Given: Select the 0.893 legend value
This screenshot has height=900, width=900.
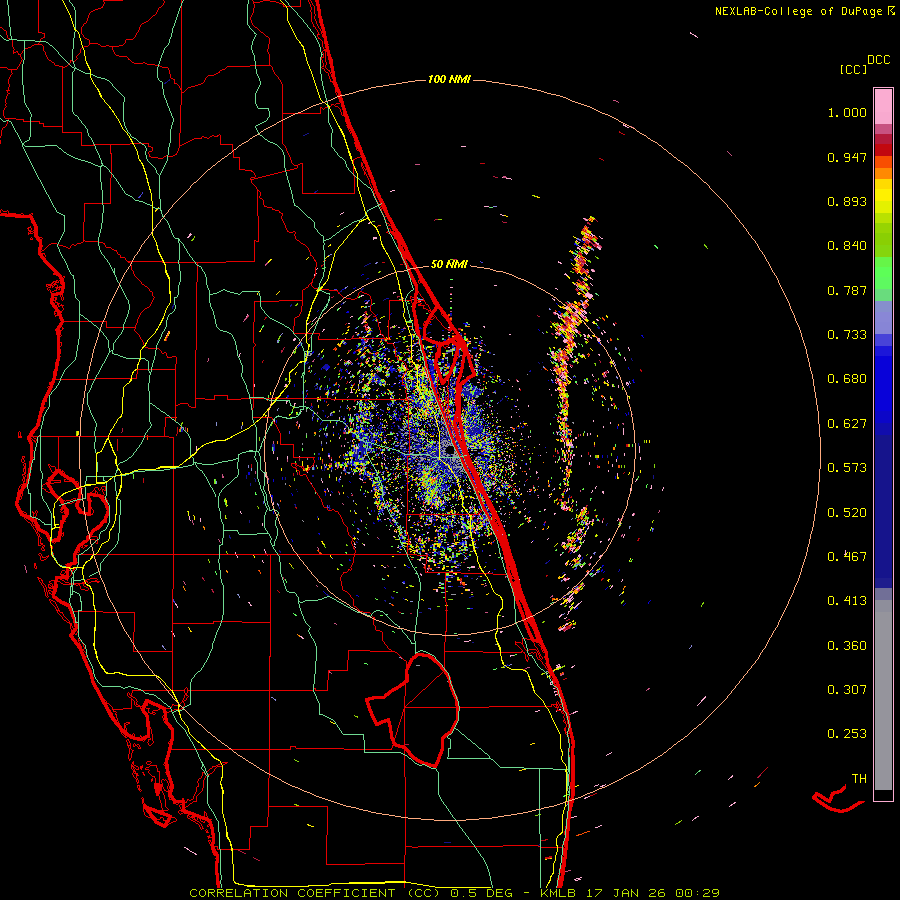Looking at the screenshot, I should [x=847, y=201].
